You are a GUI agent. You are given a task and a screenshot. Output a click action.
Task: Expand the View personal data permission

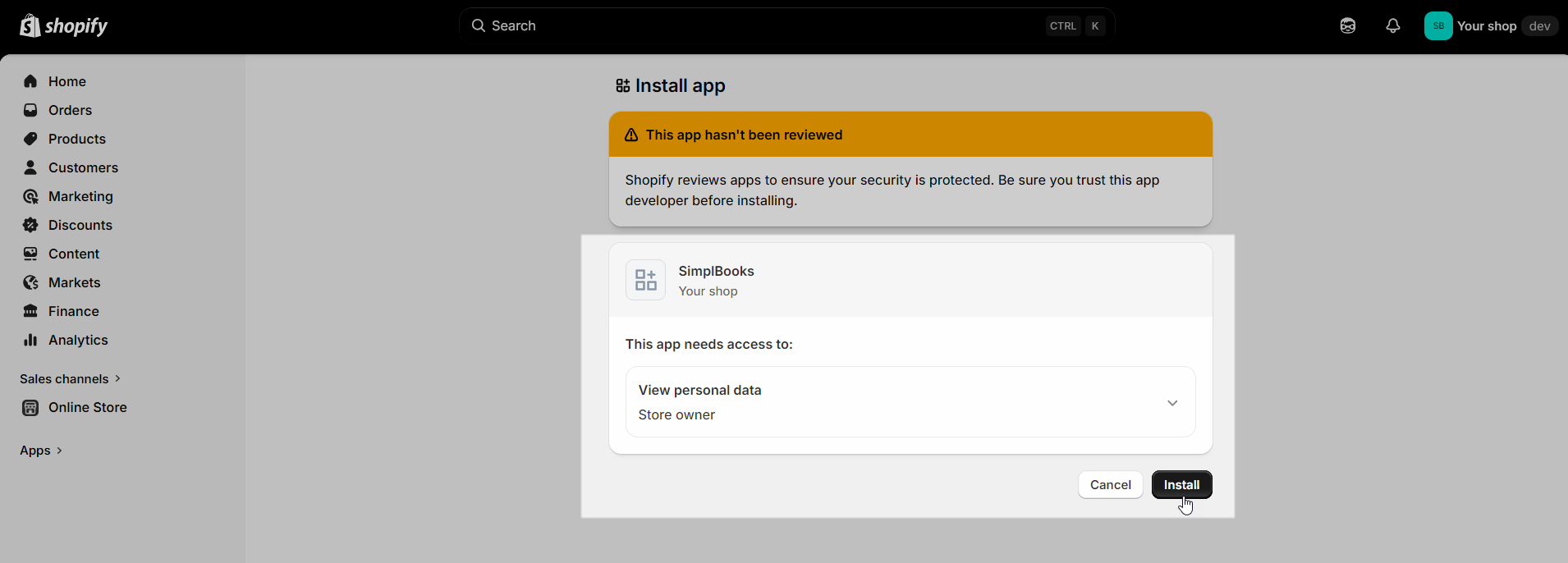coord(1171,403)
